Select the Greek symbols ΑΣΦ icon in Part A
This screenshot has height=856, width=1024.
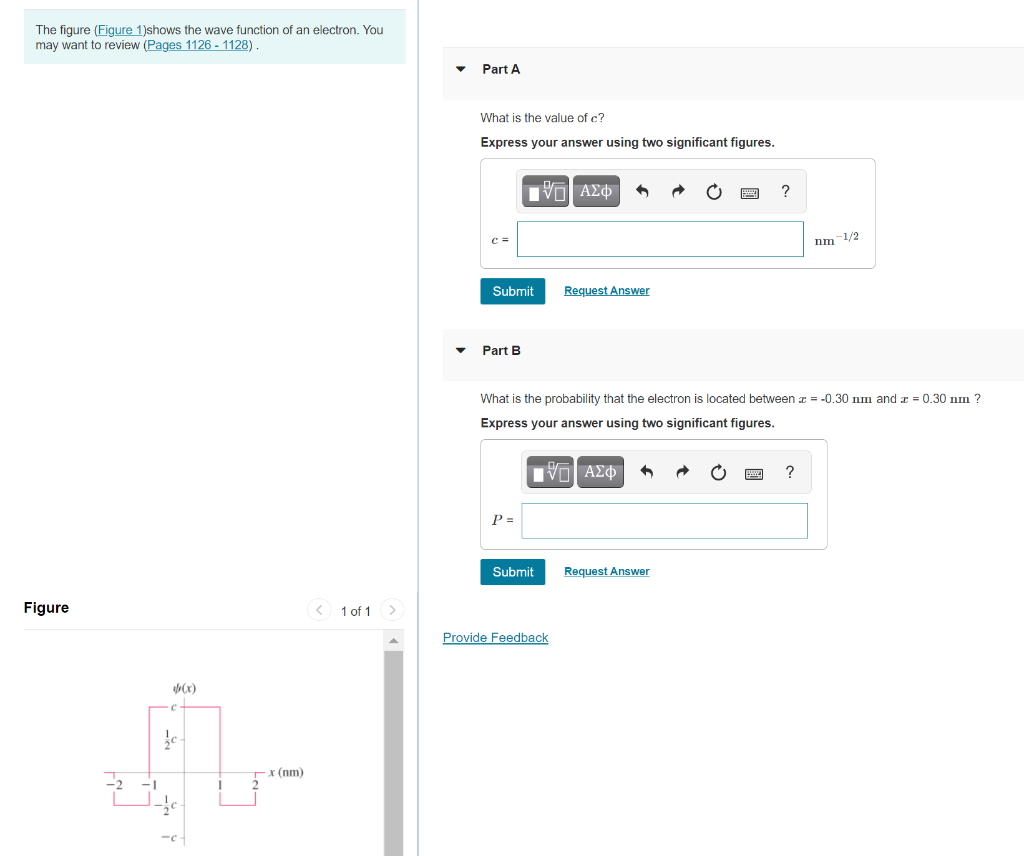pyautogui.click(x=596, y=191)
